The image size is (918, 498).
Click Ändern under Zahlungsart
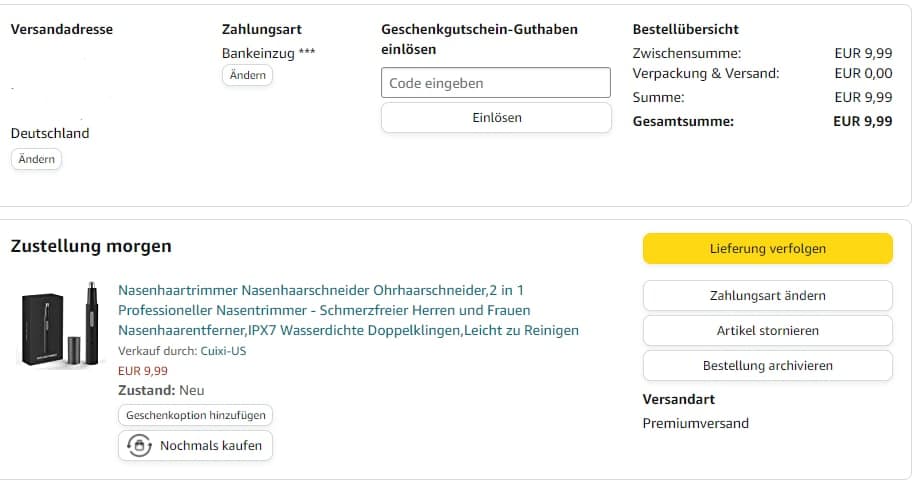point(247,75)
